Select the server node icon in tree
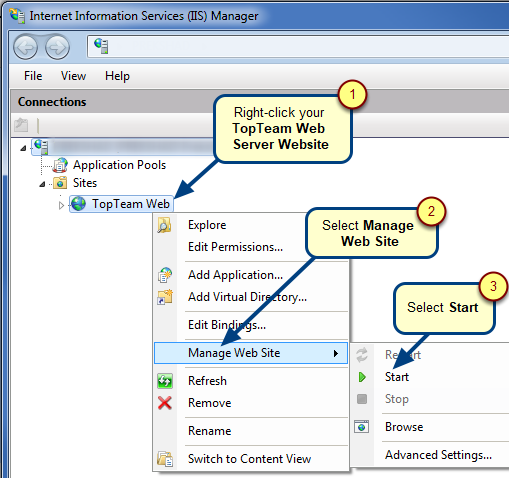This screenshot has width=509, height=478. click(41, 147)
